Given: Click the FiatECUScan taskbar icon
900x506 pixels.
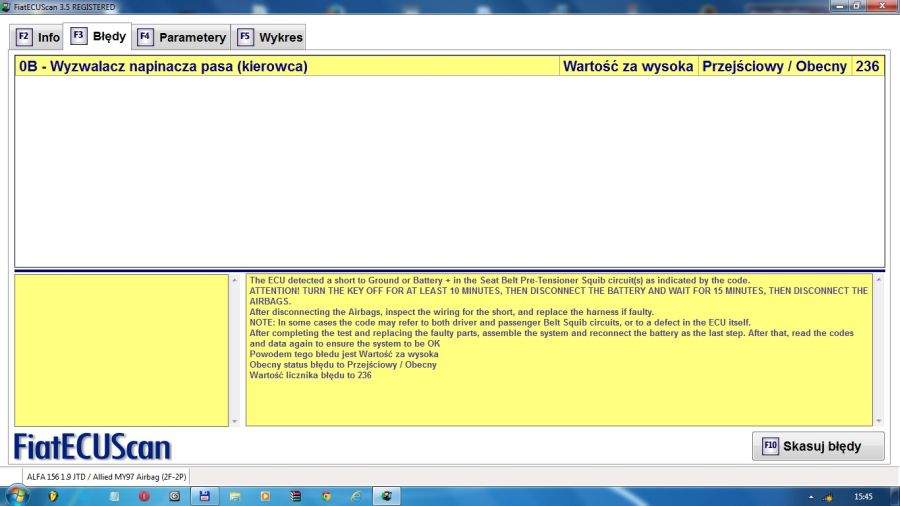Looking at the screenshot, I should [387, 496].
